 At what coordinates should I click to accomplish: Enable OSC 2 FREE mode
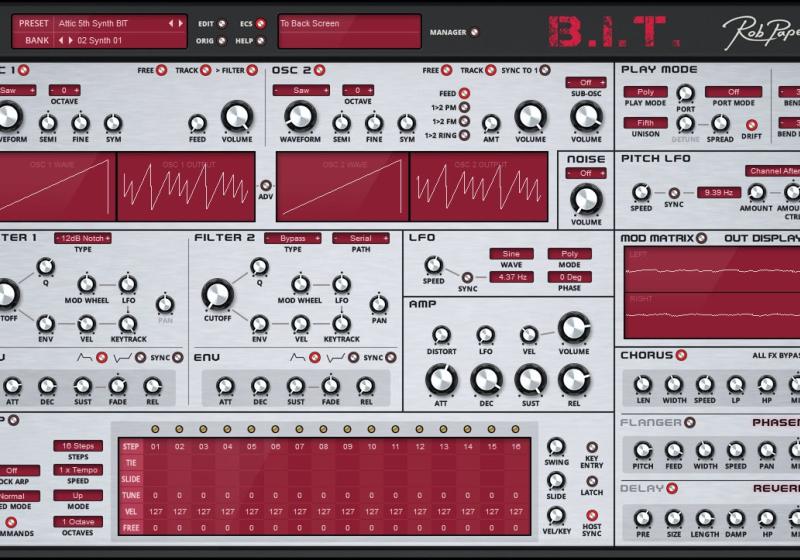[446, 70]
